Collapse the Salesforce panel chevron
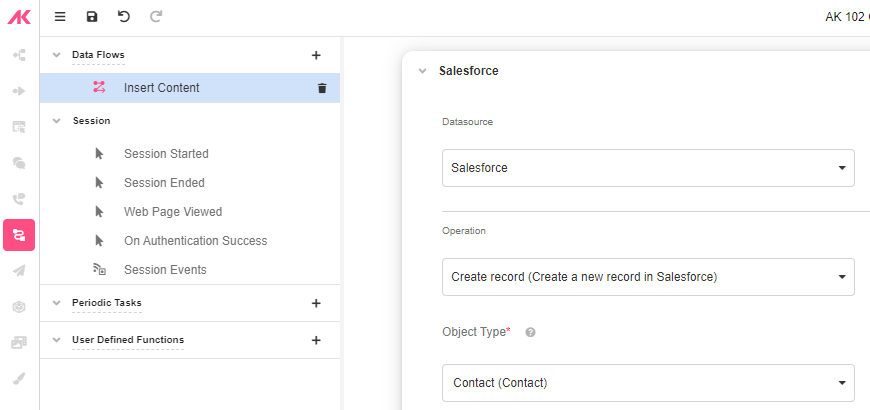870x410 pixels. (x=423, y=71)
